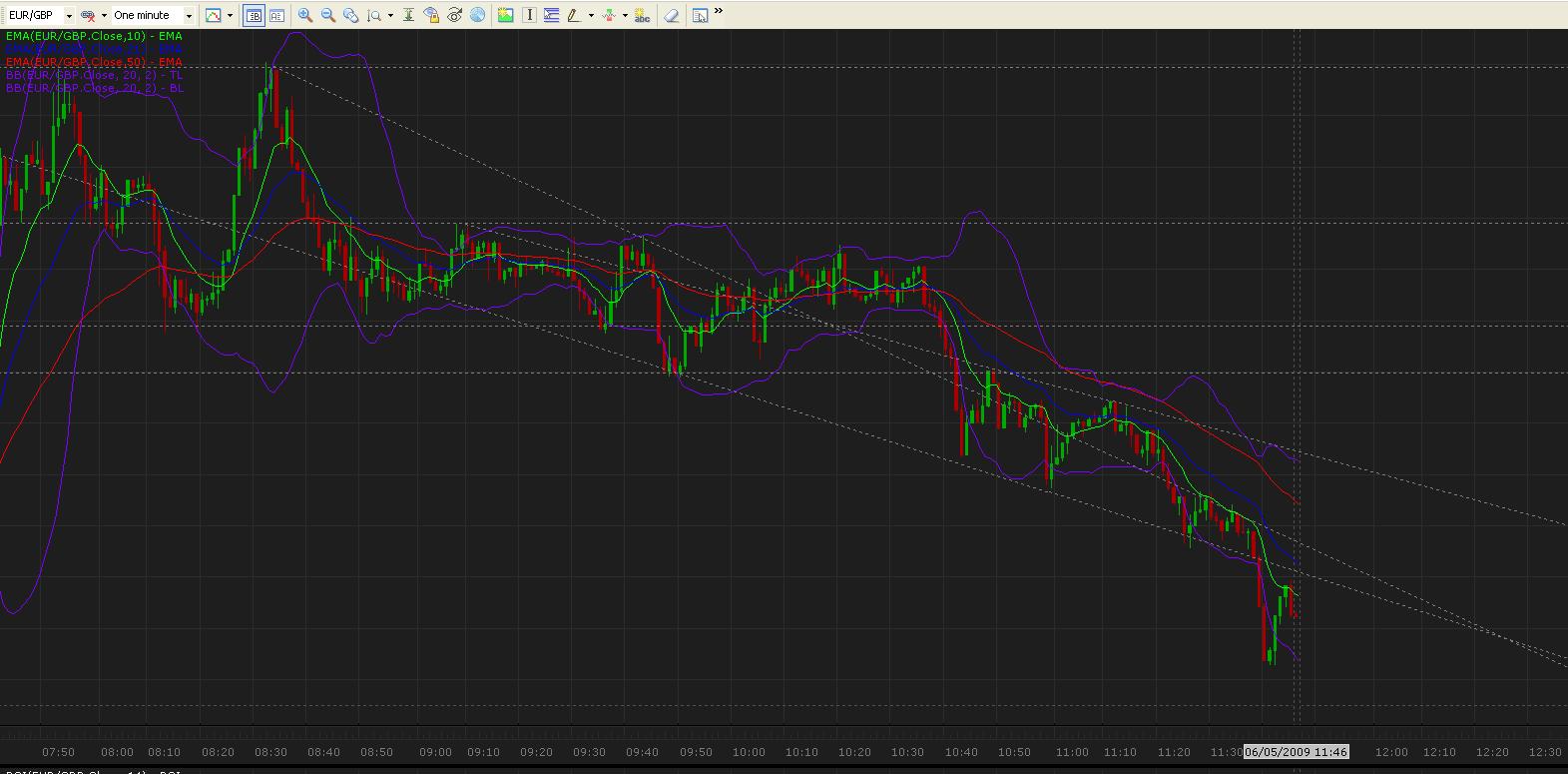Click the Bollinger Bands BL indicator label
Image resolution: width=1568 pixels, height=774 pixels.
click(x=94, y=88)
